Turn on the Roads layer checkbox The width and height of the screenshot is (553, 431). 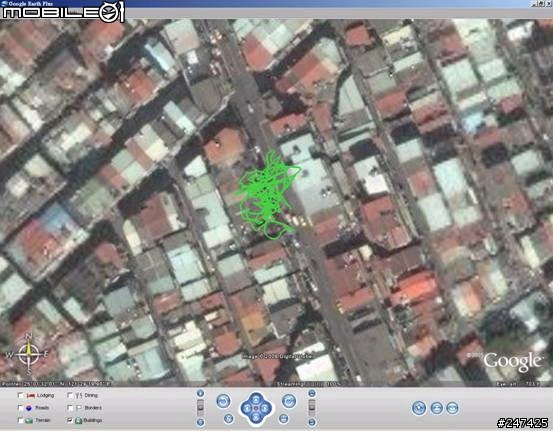point(20,408)
